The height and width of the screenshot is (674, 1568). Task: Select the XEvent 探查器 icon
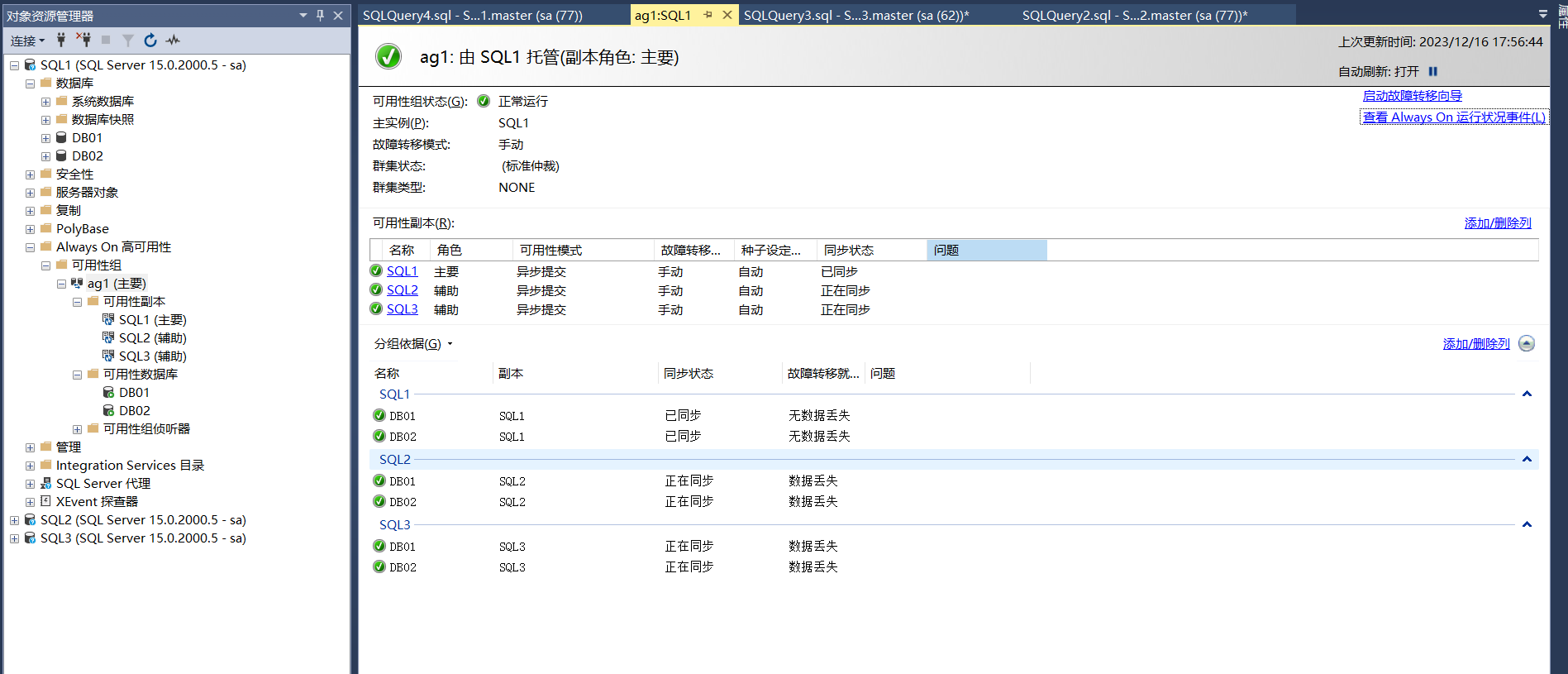pyautogui.click(x=45, y=502)
